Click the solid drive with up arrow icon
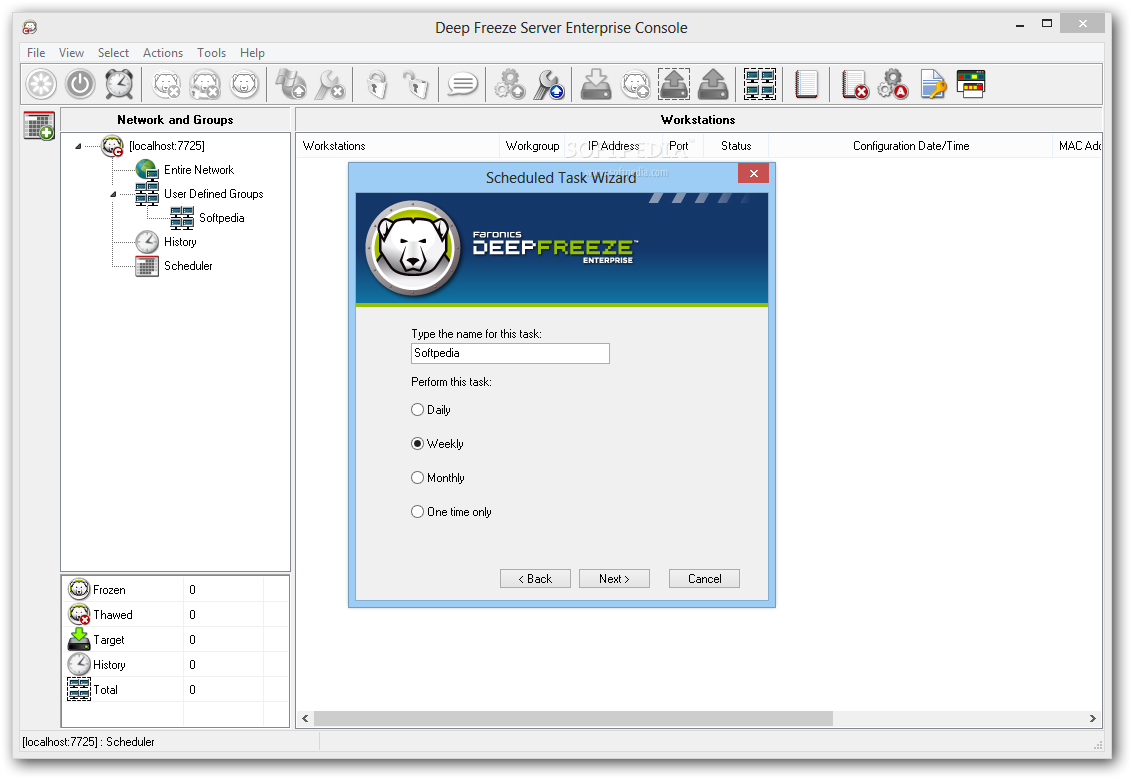Image resolution: width=1132 pixels, height=779 pixels. [713, 84]
